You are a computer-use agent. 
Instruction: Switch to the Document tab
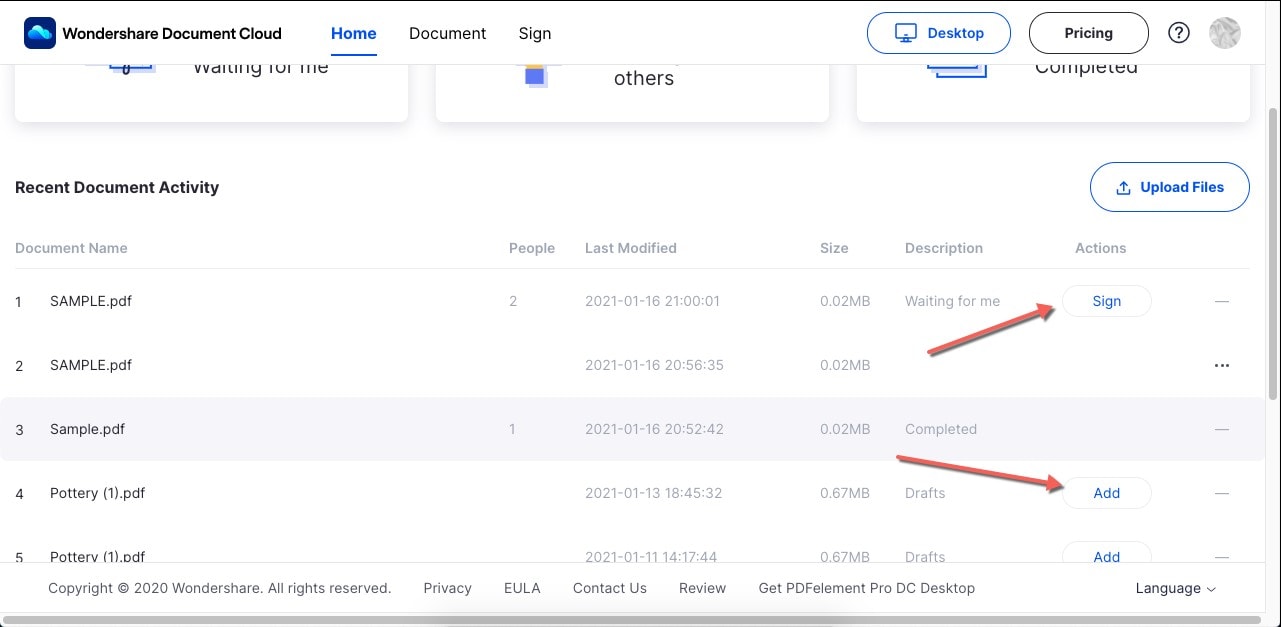(447, 33)
